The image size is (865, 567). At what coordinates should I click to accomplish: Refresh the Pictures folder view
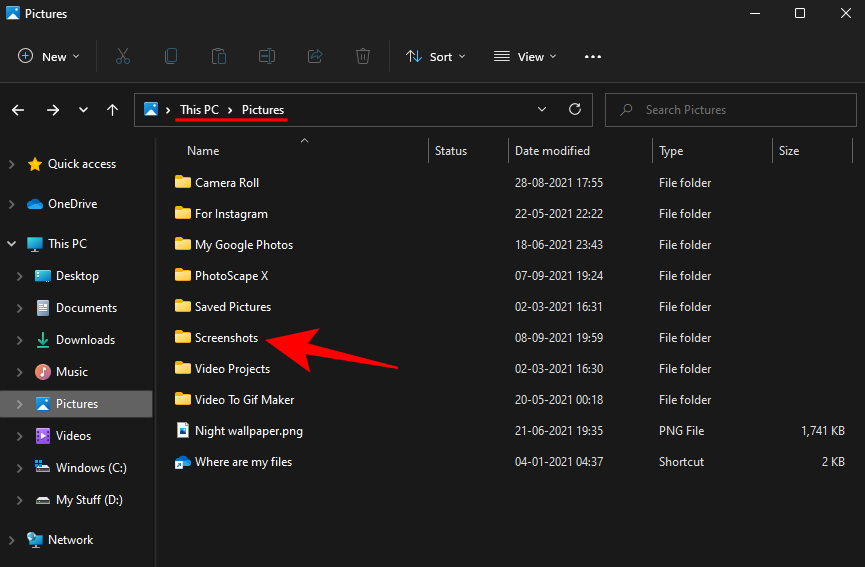pos(574,110)
